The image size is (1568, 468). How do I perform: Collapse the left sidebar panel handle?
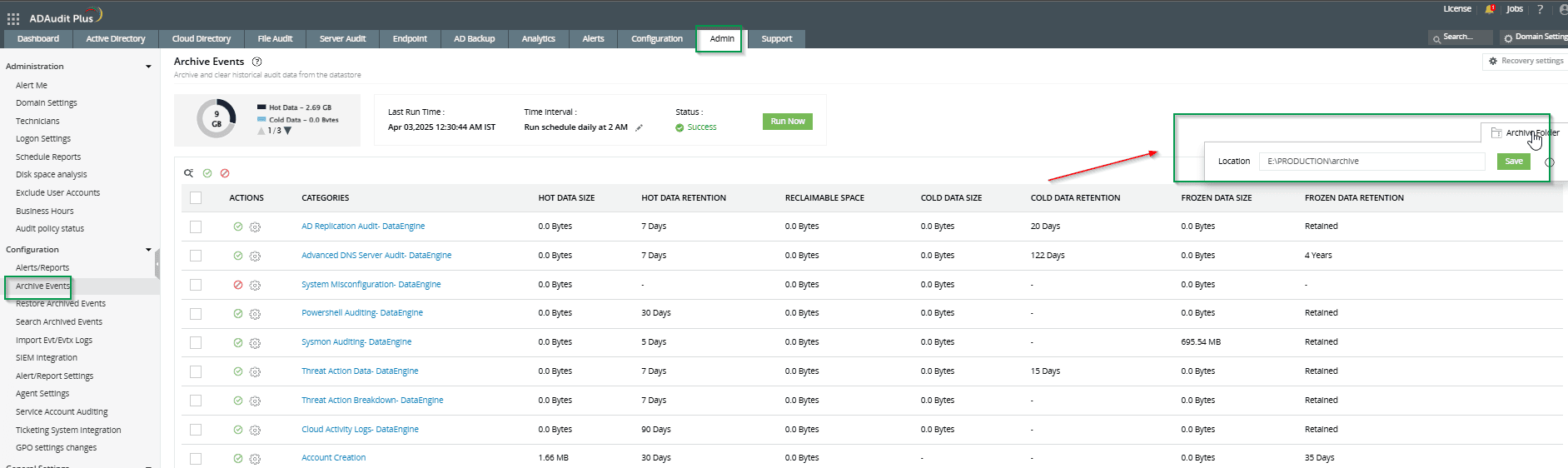[157, 265]
